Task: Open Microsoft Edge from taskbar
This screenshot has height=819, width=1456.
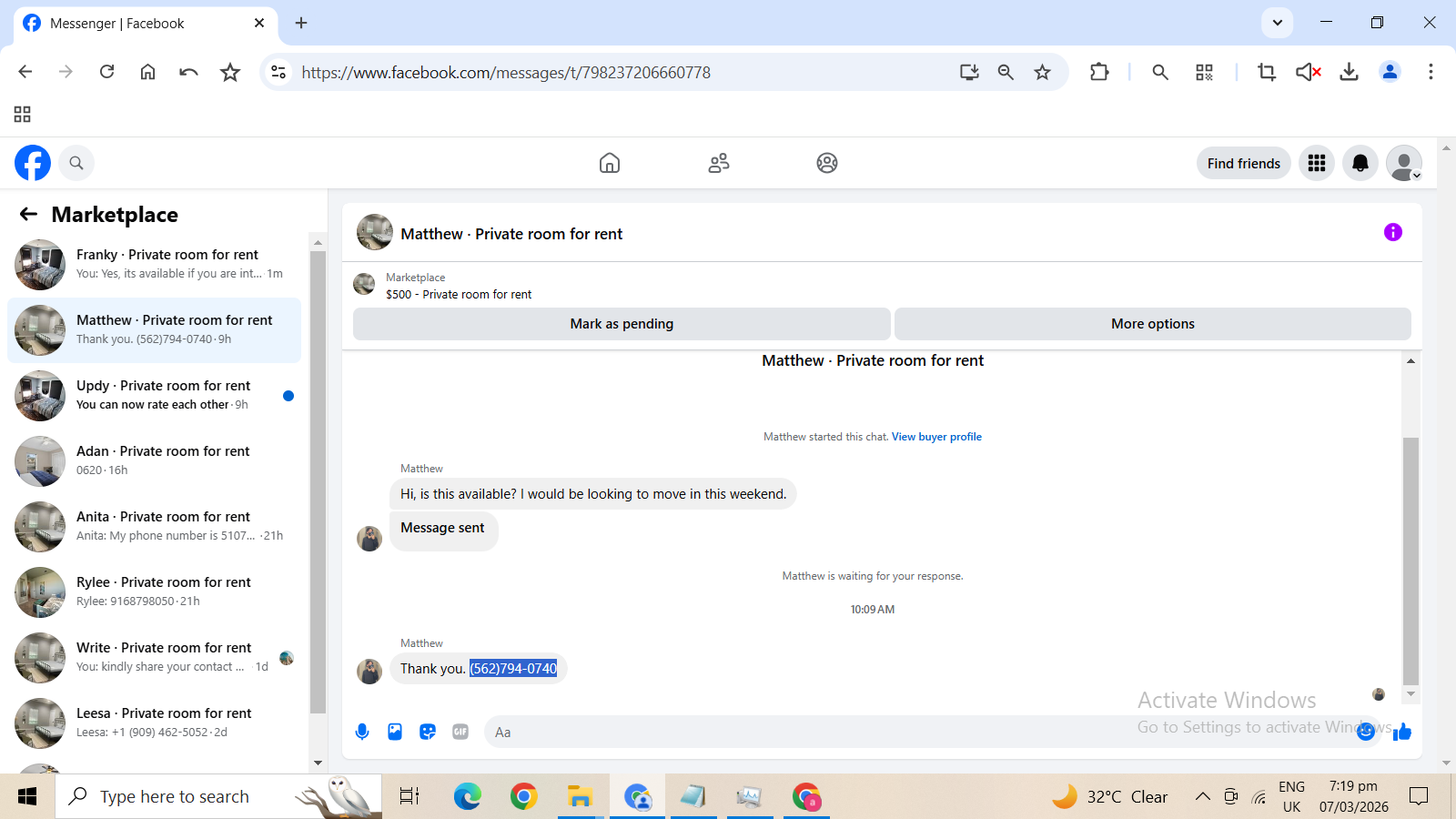Action: pos(468,796)
